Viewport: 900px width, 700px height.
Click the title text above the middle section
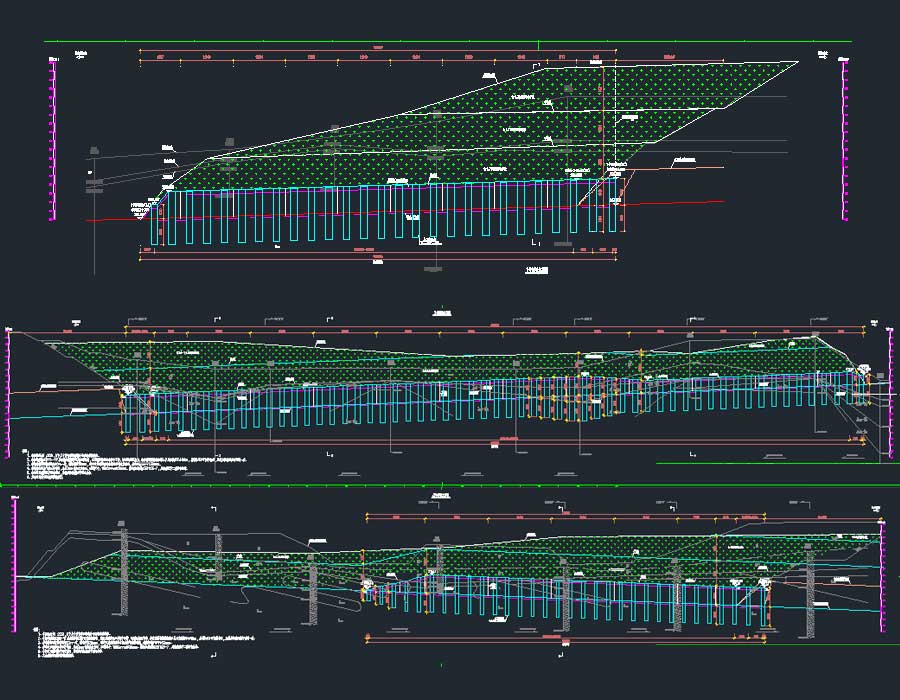coord(441,313)
